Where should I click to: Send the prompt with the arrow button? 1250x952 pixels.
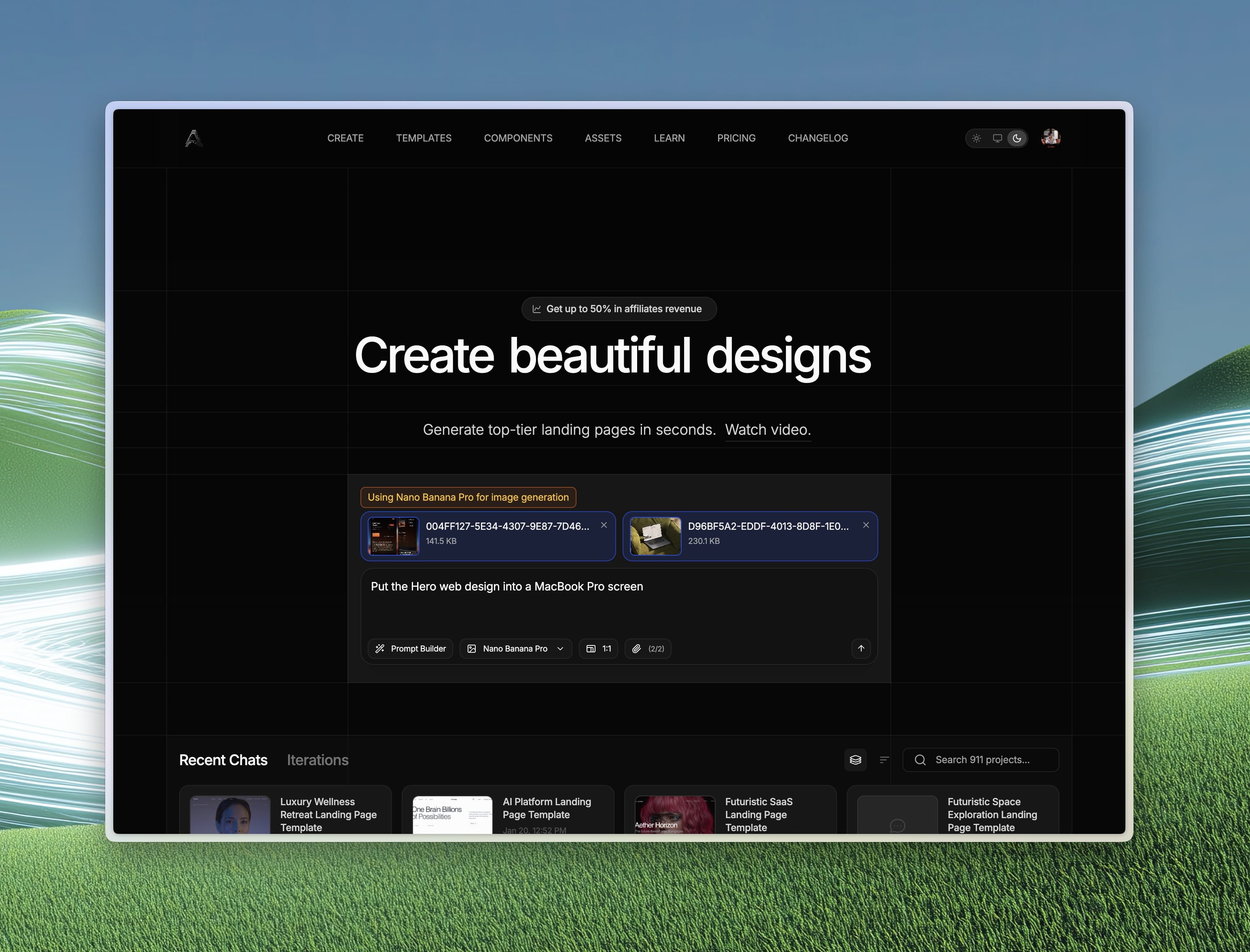[860, 648]
